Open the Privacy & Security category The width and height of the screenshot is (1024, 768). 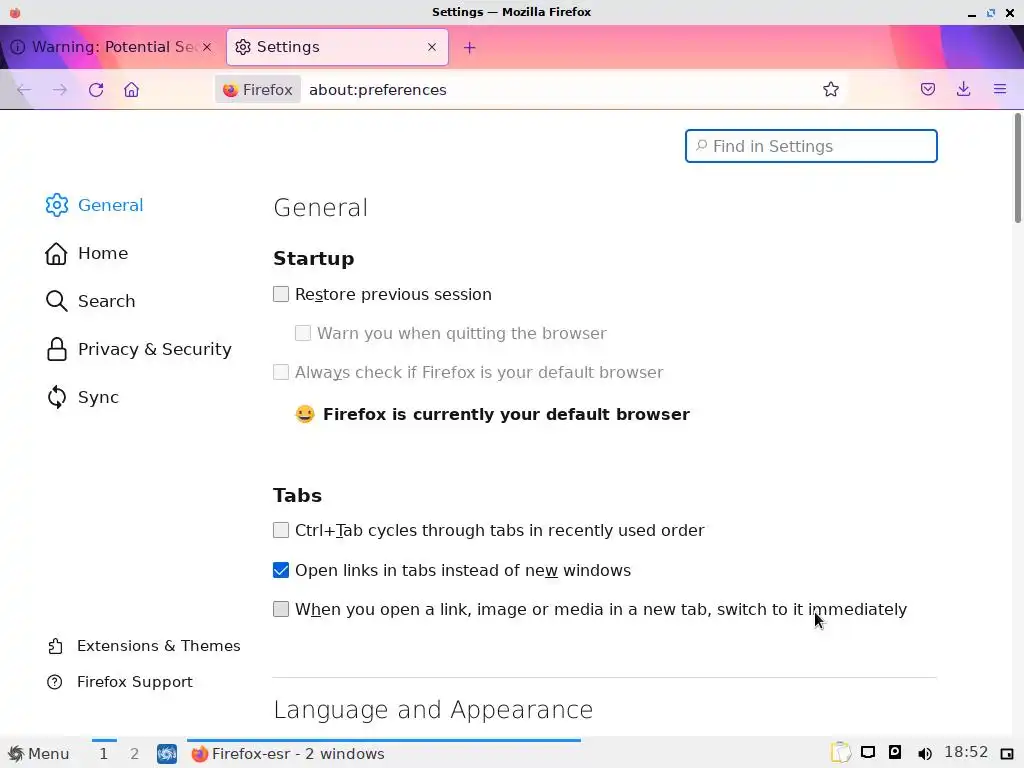155,349
